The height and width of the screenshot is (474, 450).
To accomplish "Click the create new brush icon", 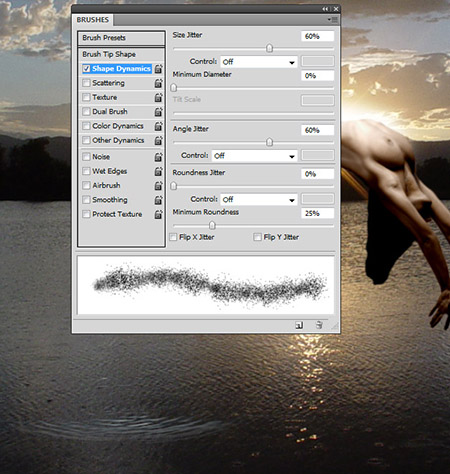I will pyautogui.click(x=299, y=325).
